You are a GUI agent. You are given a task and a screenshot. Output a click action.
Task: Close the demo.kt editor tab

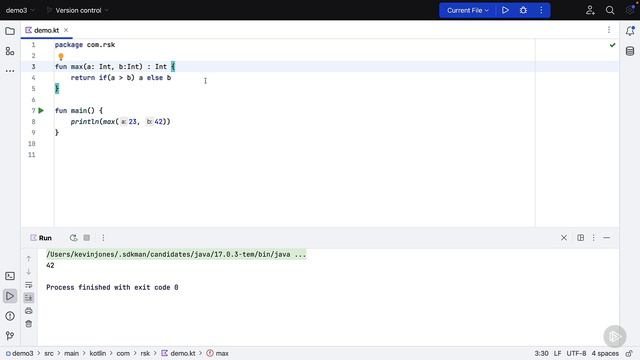66,30
